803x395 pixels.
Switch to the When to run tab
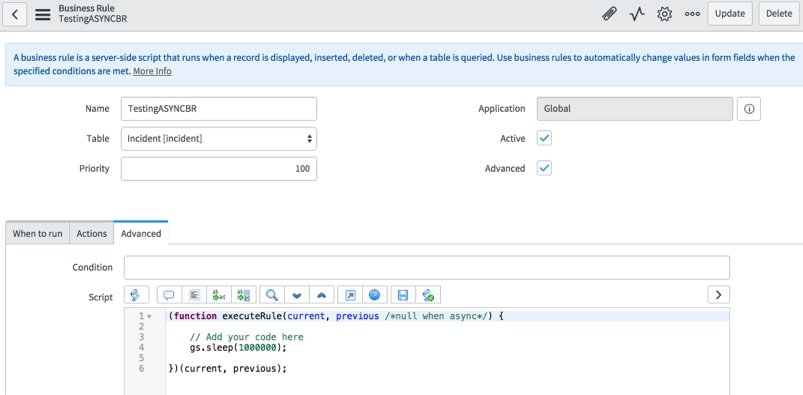pos(37,234)
